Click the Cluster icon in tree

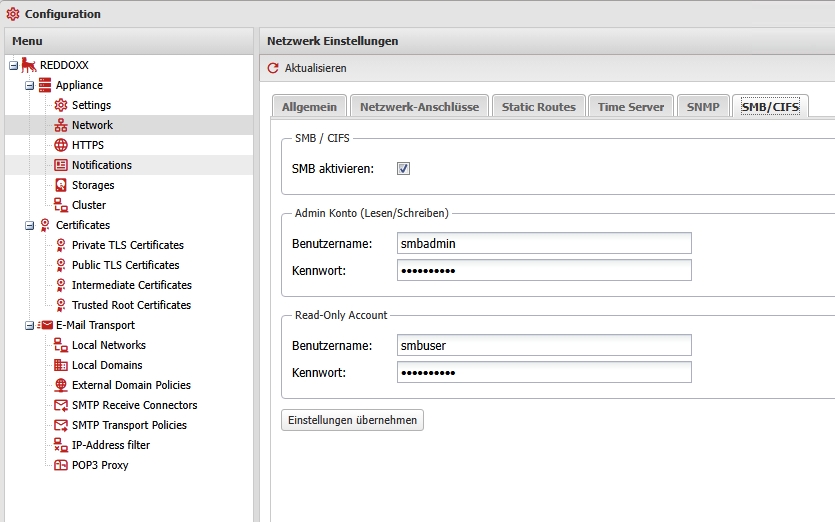61,205
